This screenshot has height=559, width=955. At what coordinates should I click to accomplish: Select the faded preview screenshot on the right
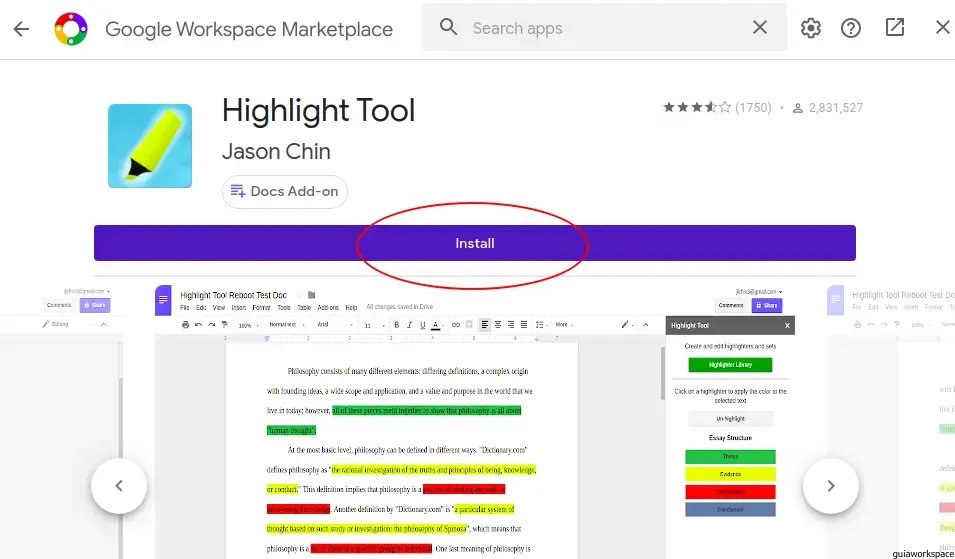891,421
